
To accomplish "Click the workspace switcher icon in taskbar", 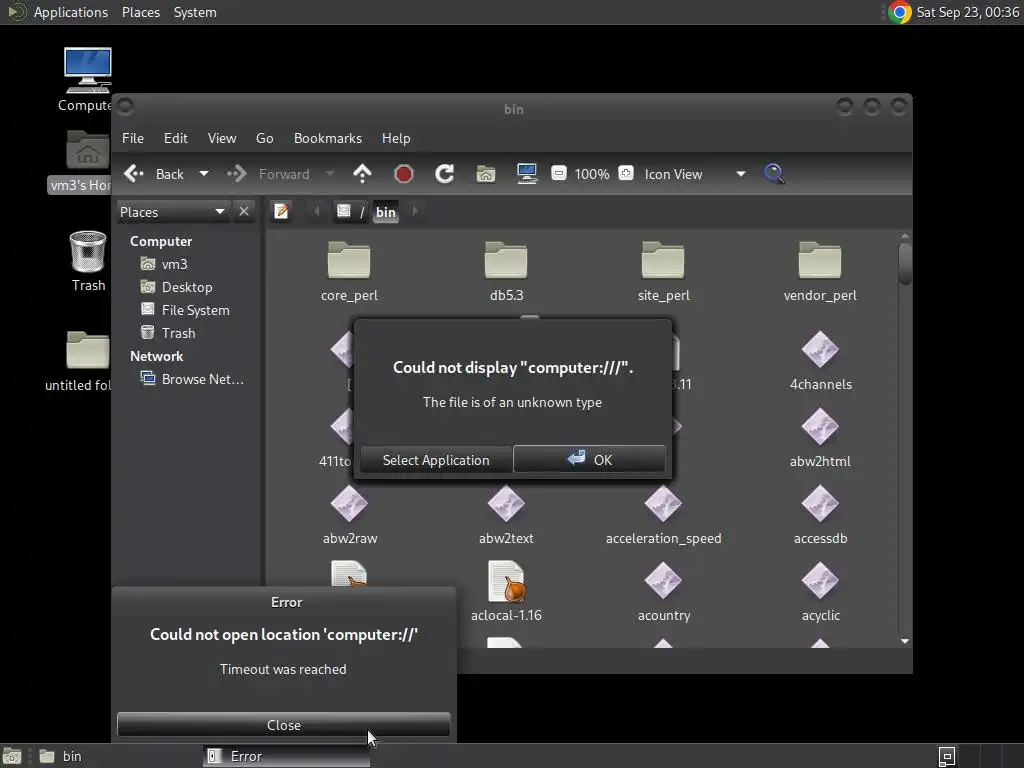I will [x=947, y=756].
